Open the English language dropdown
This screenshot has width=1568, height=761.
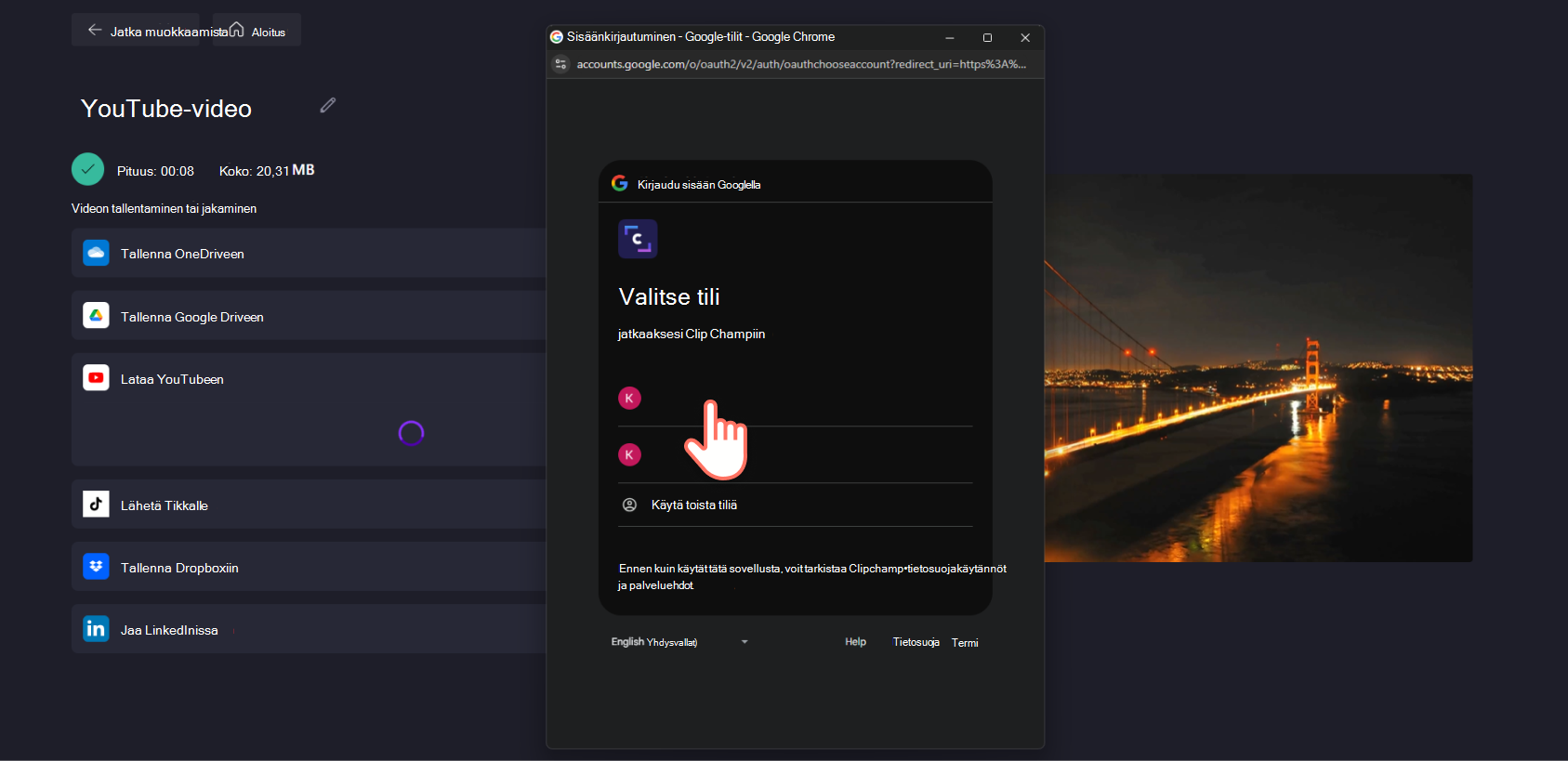tap(679, 642)
